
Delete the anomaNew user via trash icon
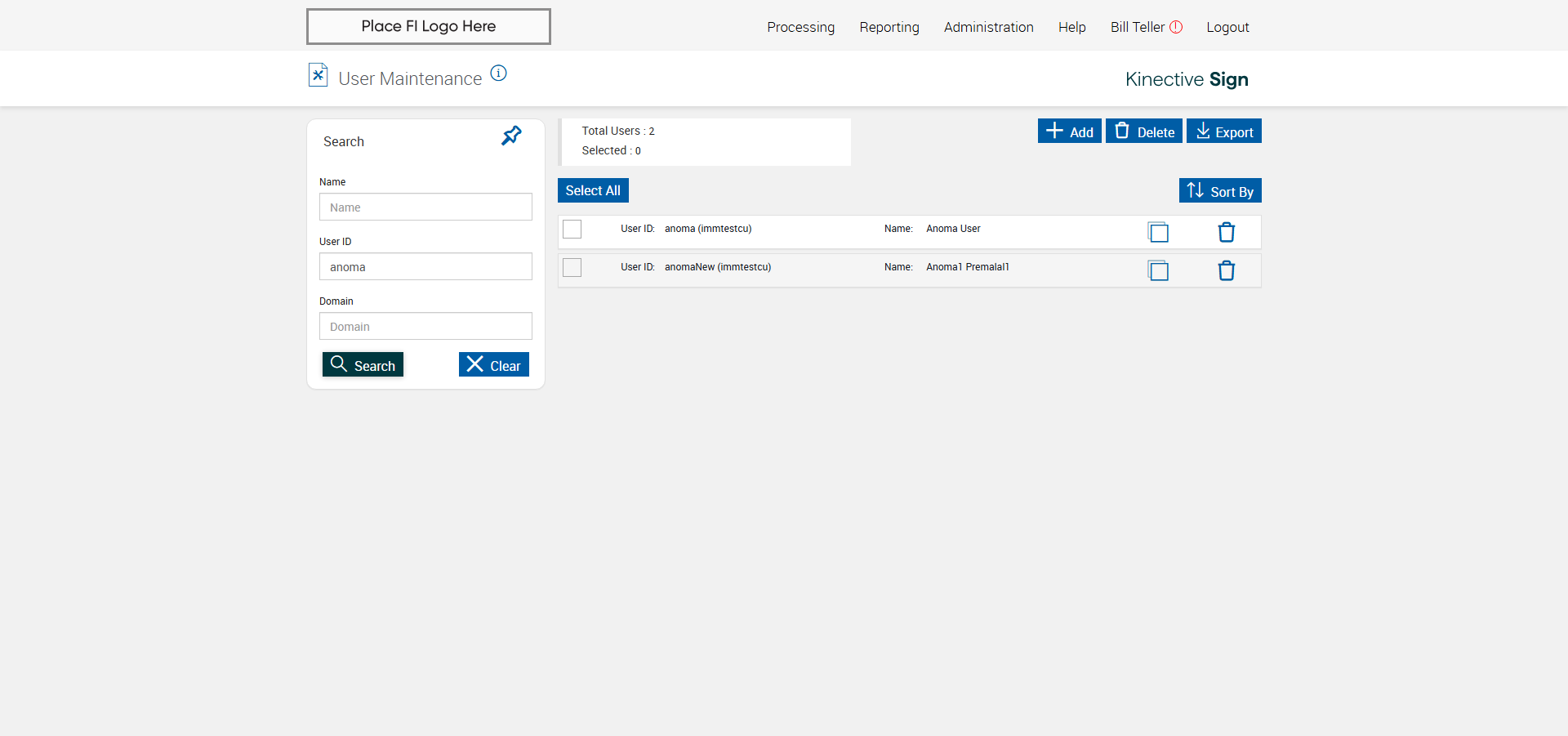[1226, 270]
